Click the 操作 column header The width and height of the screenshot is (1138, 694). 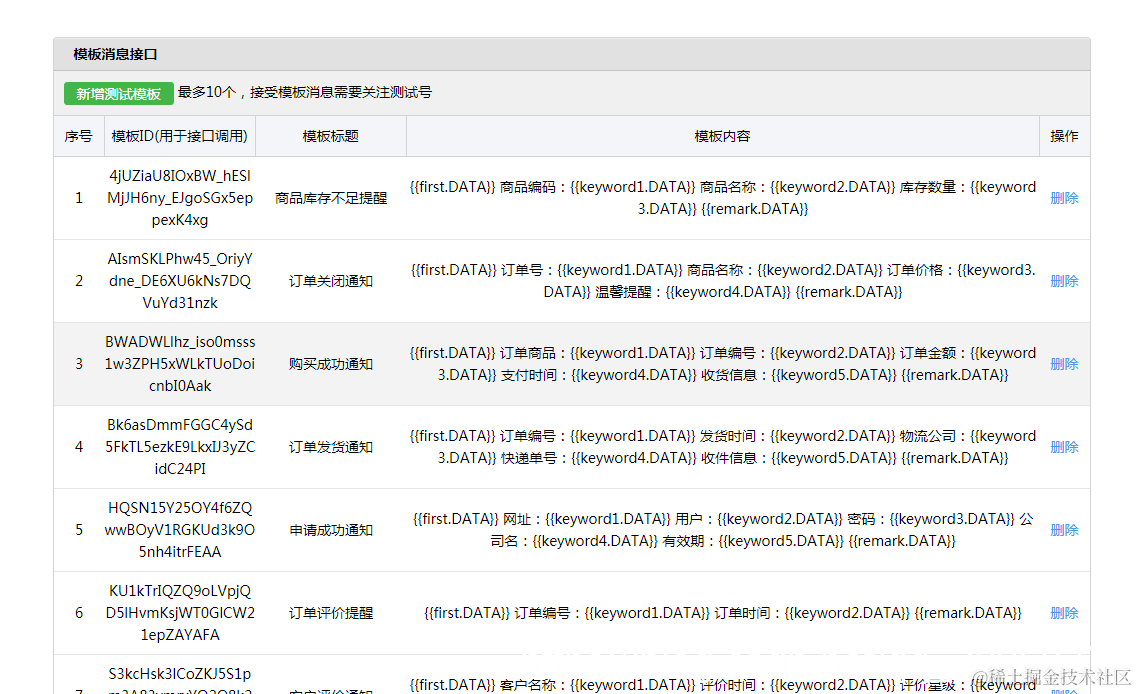(1064, 136)
